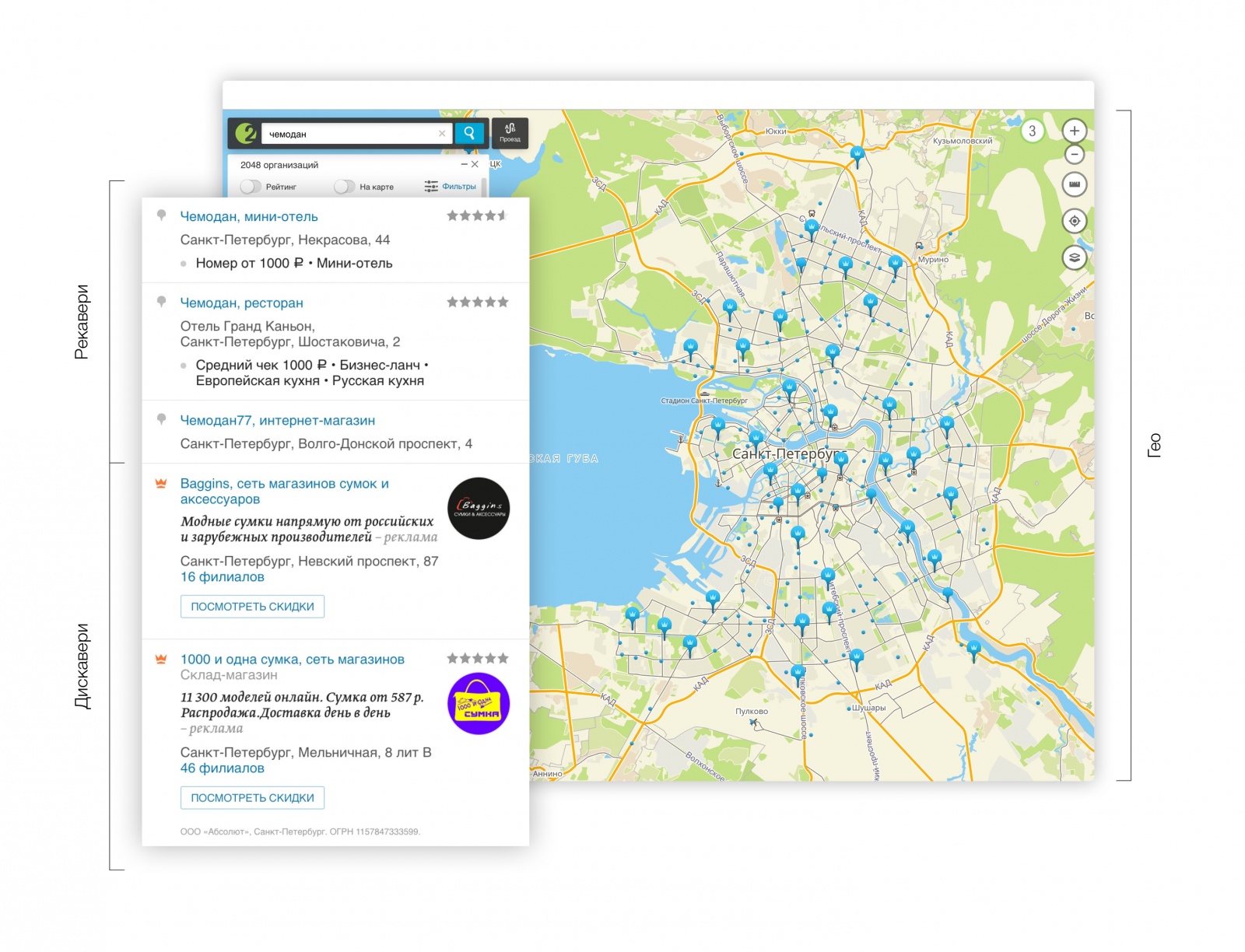Click the Склад-магазин subtitle
The width and height of the screenshot is (1245, 952).
click(x=229, y=675)
